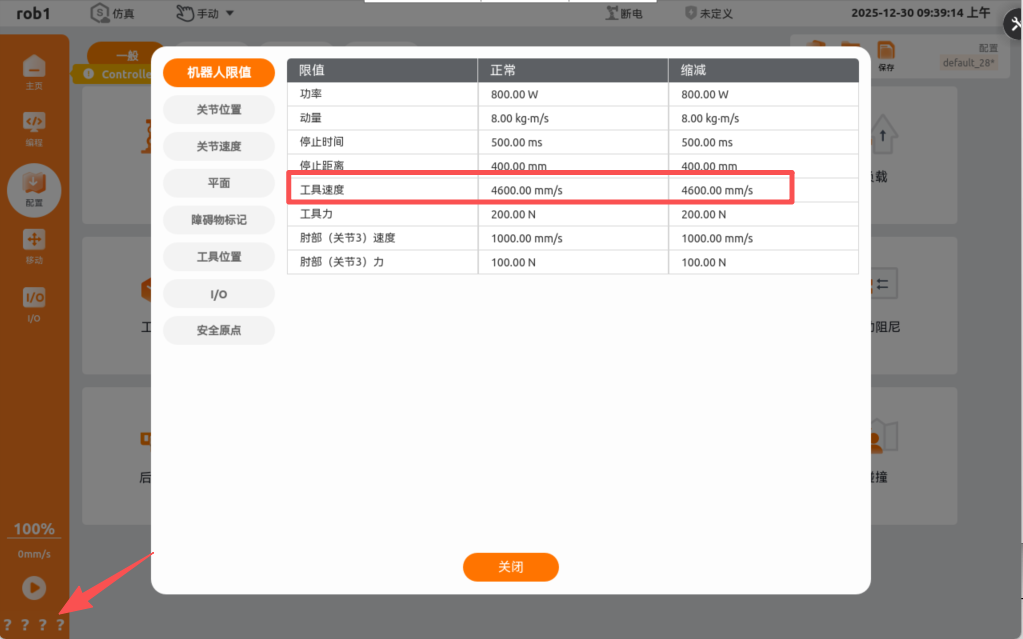The image size is (1023, 639).
Task: Click the 100% speed slider indicator
Action: point(34,529)
